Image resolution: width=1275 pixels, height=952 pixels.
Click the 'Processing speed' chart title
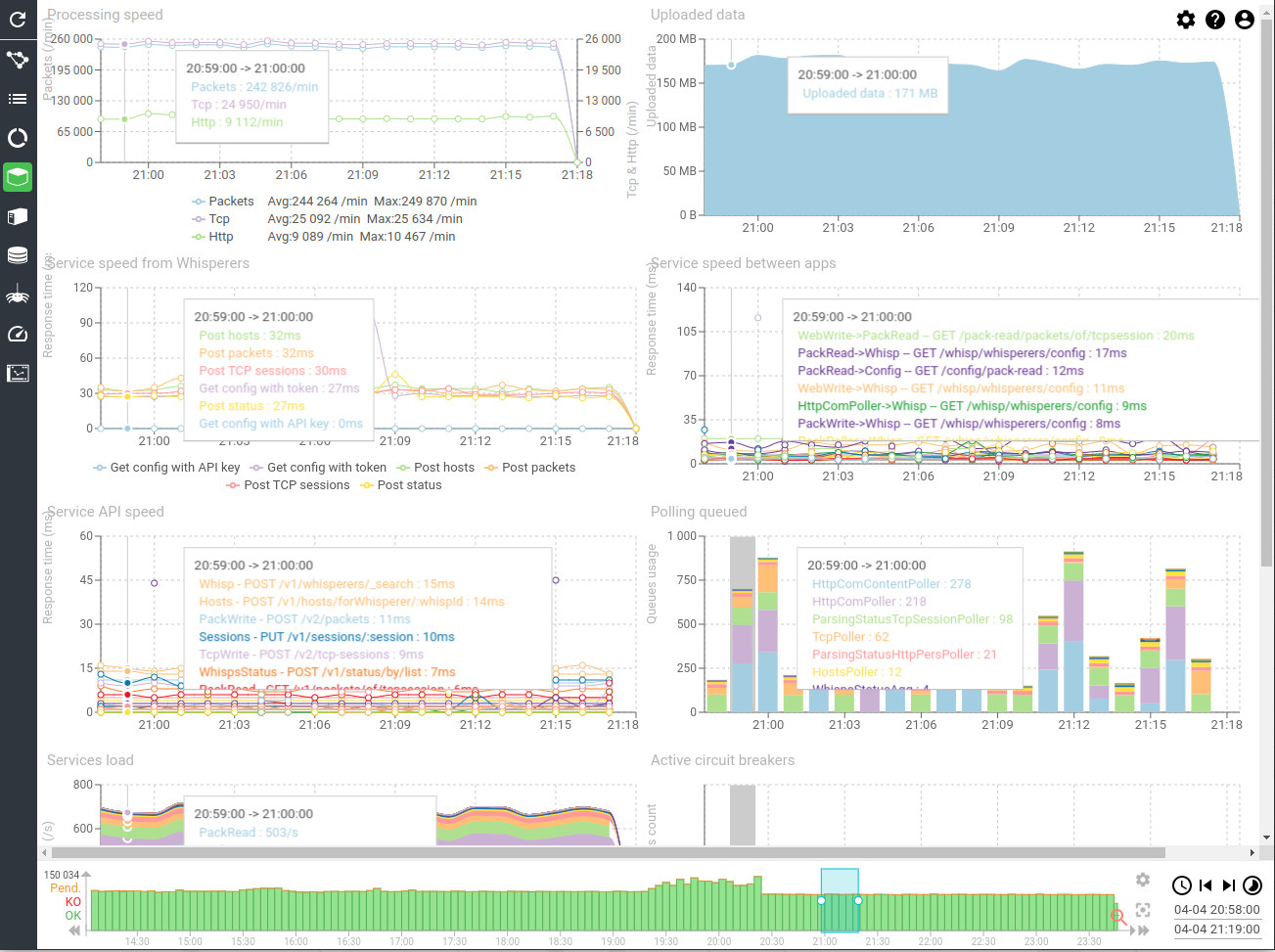click(x=105, y=15)
